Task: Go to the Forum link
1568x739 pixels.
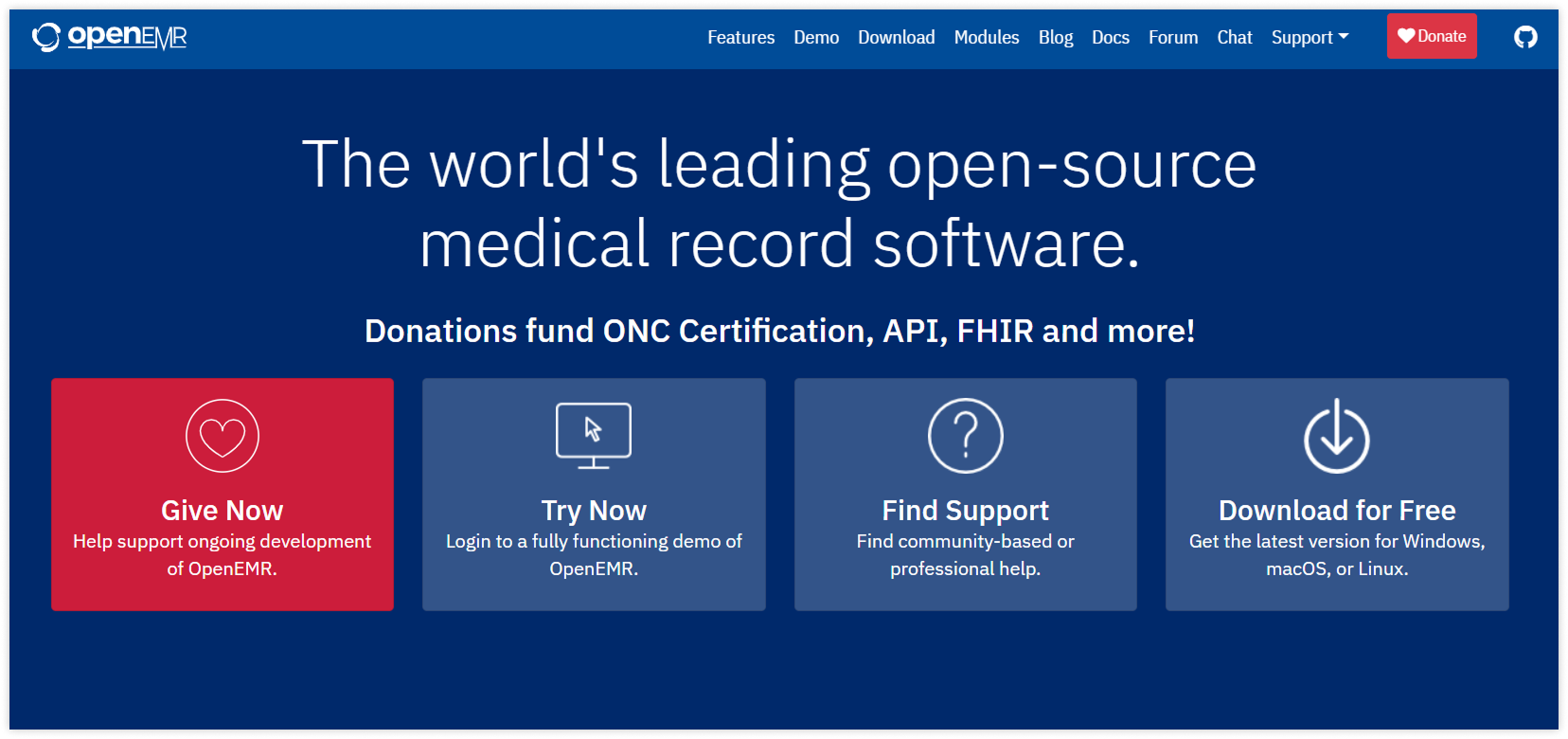Action: (1173, 37)
